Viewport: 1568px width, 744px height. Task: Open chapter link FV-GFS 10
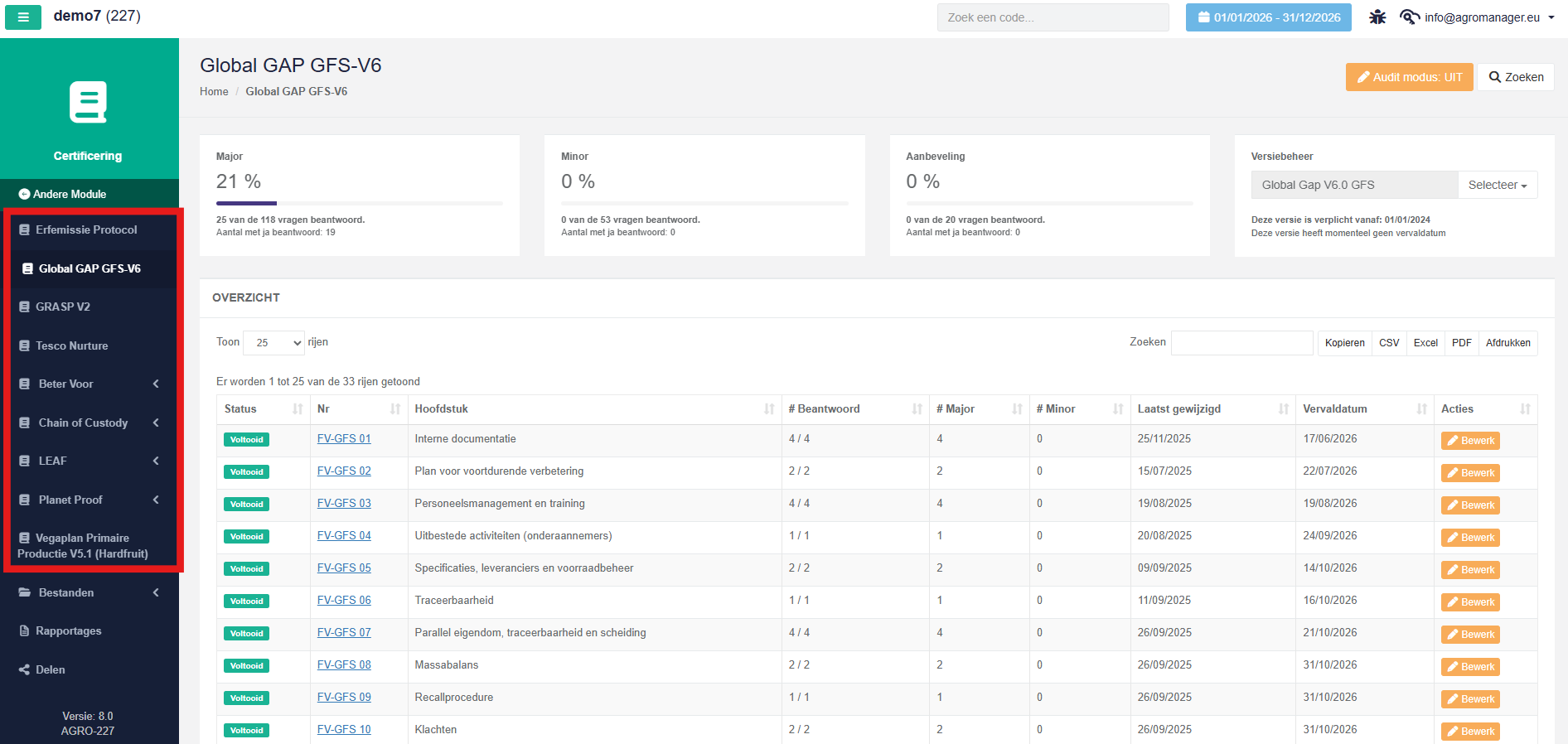pyautogui.click(x=344, y=729)
